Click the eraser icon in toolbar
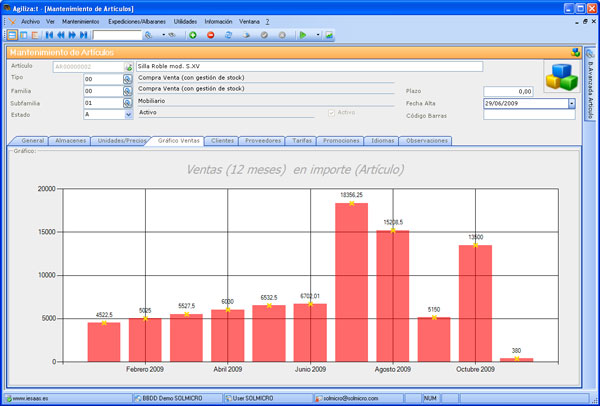 tap(246, 35)
